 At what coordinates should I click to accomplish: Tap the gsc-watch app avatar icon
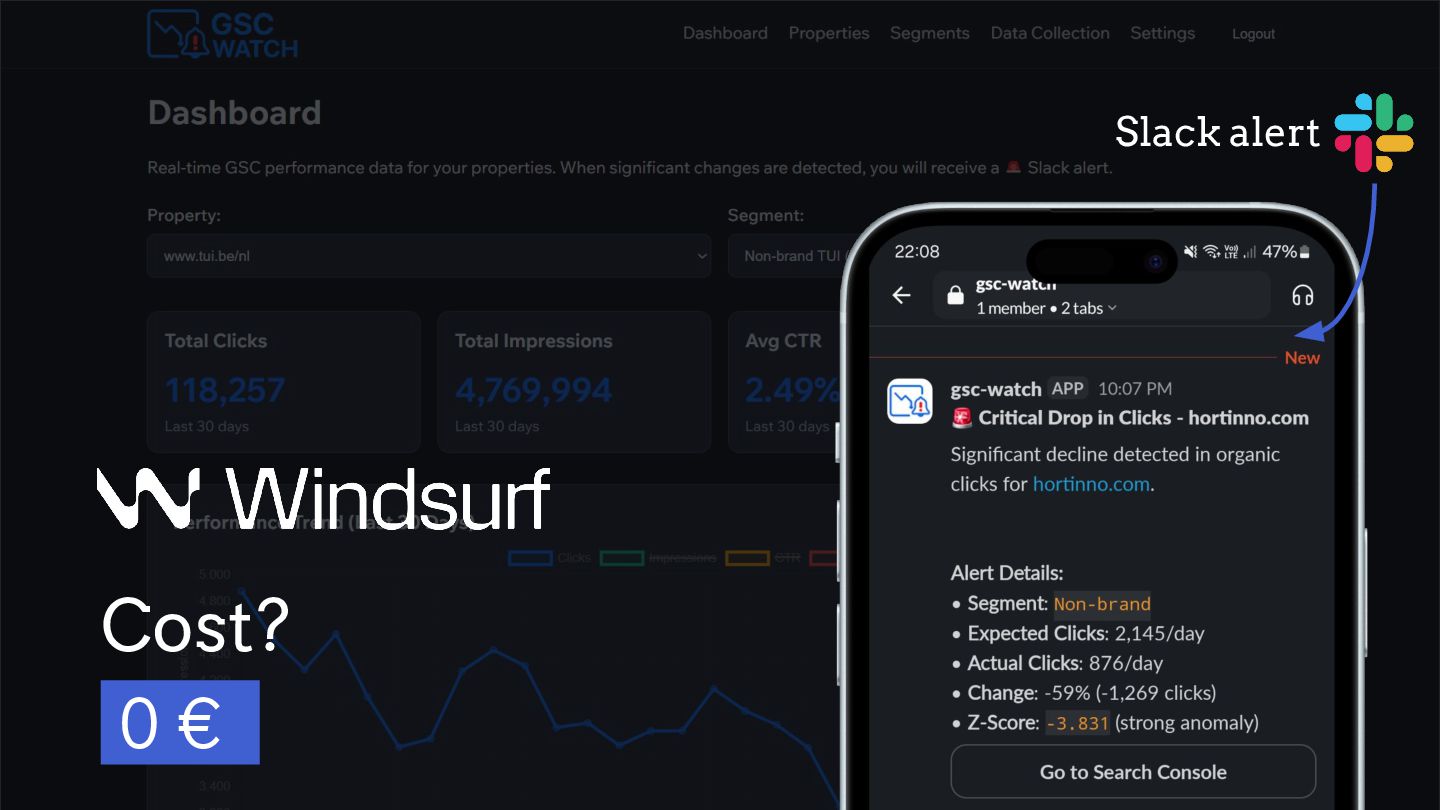910,401
